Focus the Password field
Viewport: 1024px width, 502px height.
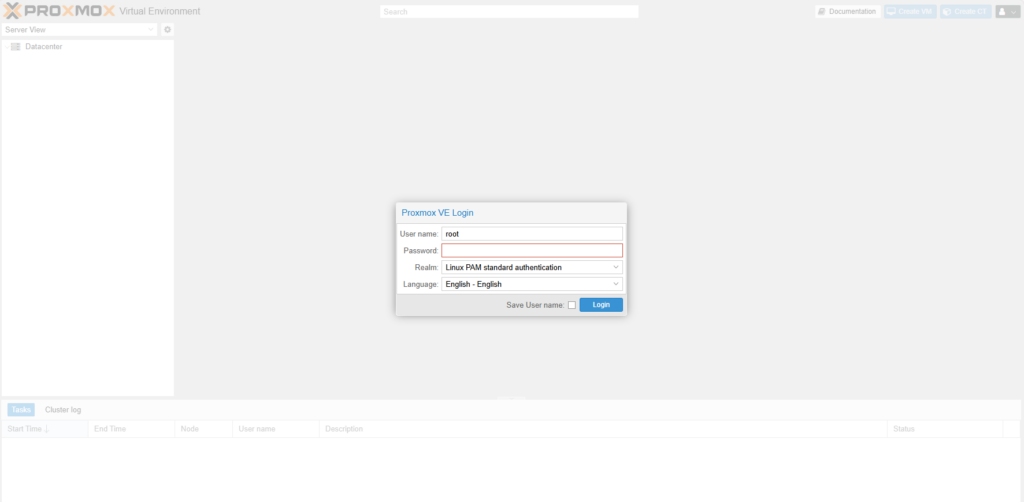[x=532, y=250]
